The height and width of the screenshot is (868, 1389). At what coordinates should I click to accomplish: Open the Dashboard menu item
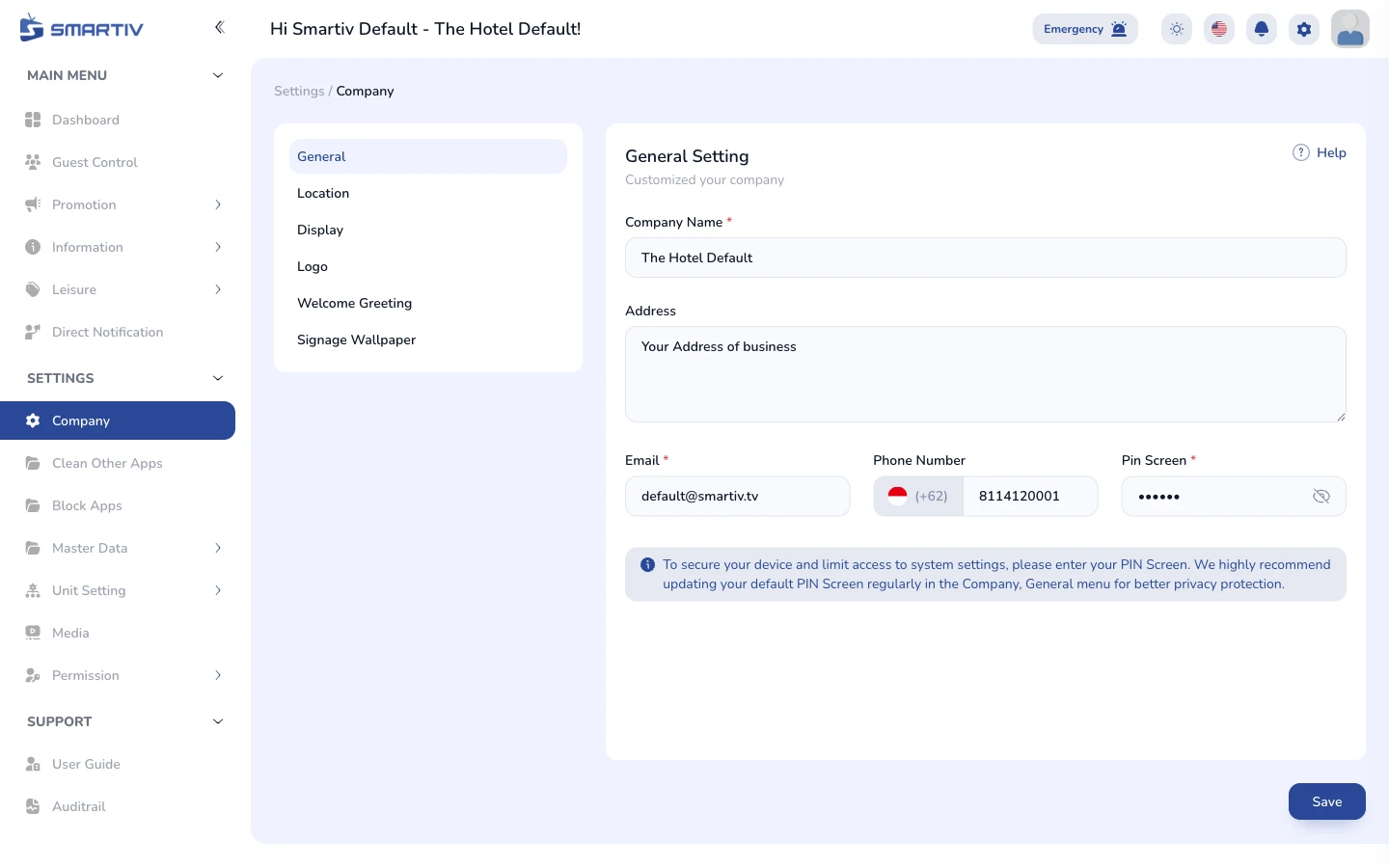pyautogui.click(x=118, y=120)
